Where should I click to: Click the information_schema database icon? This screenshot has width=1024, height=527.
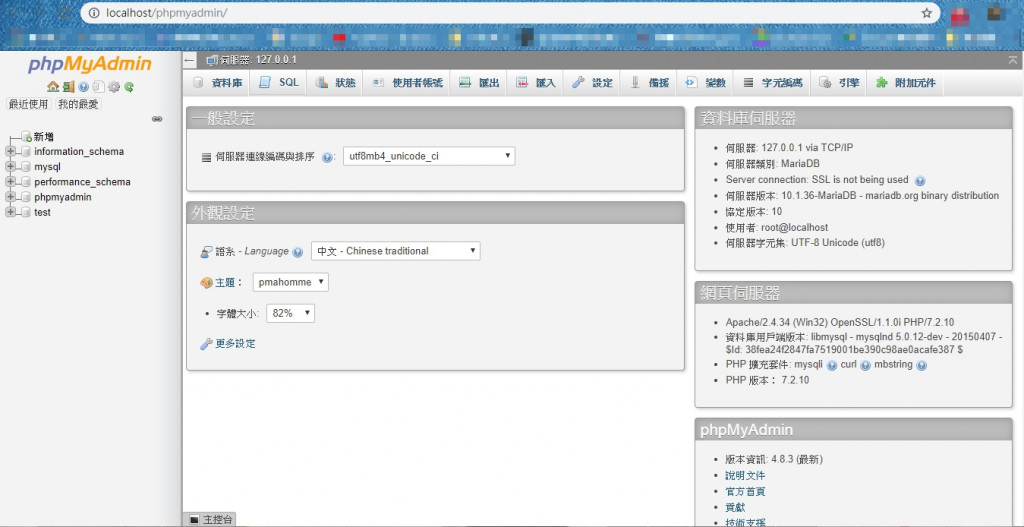25,152
